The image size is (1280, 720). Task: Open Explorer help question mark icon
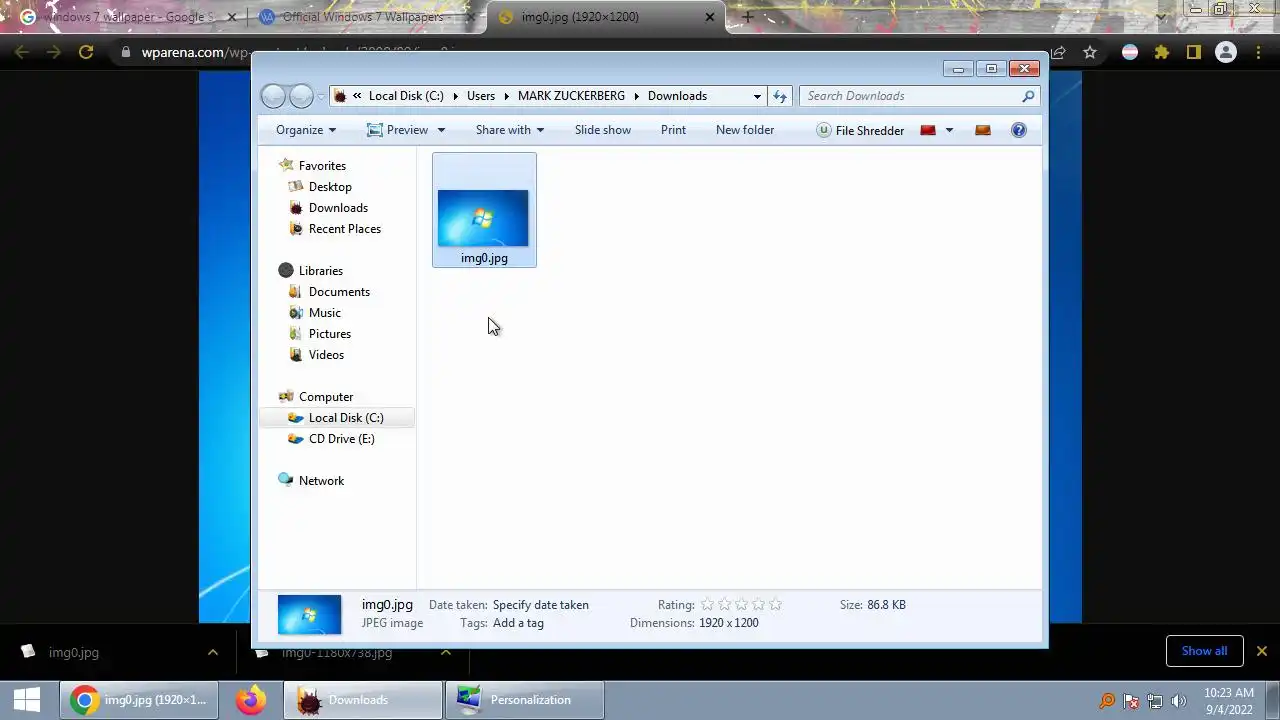pyautogui.click(x=1019, y=130)
